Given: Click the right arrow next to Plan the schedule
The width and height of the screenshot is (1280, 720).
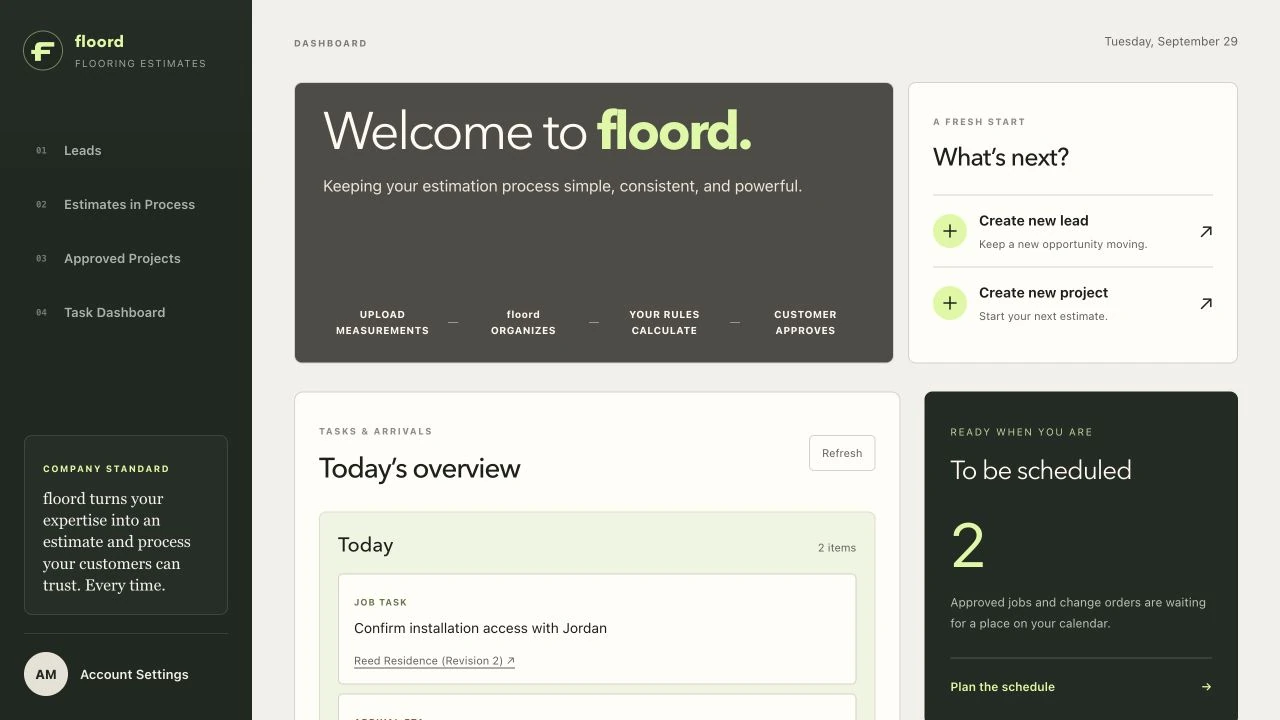Looking at the screenshot, I should point(1206,687).
